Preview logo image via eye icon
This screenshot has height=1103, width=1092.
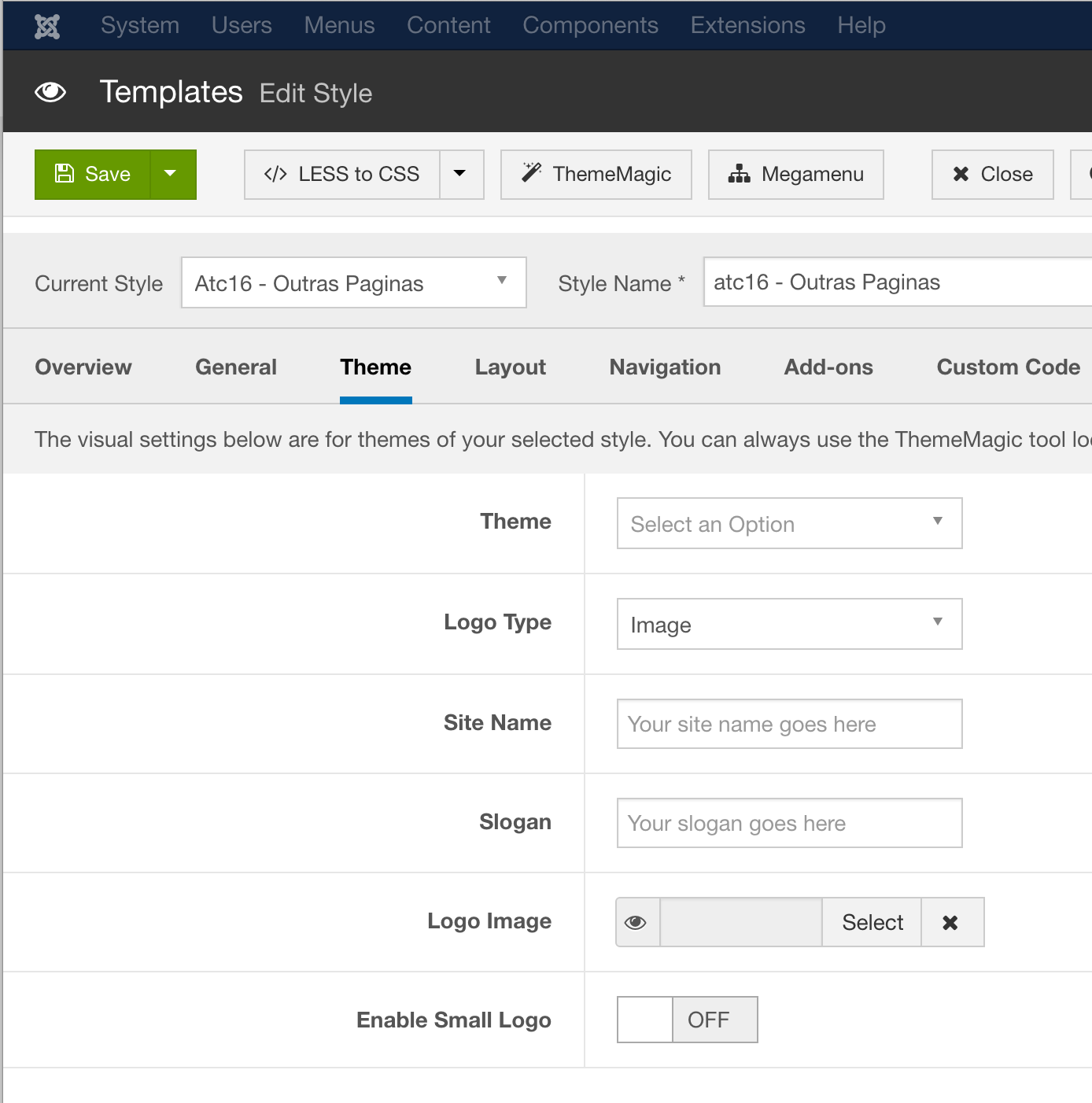click(x=636, y=922)
